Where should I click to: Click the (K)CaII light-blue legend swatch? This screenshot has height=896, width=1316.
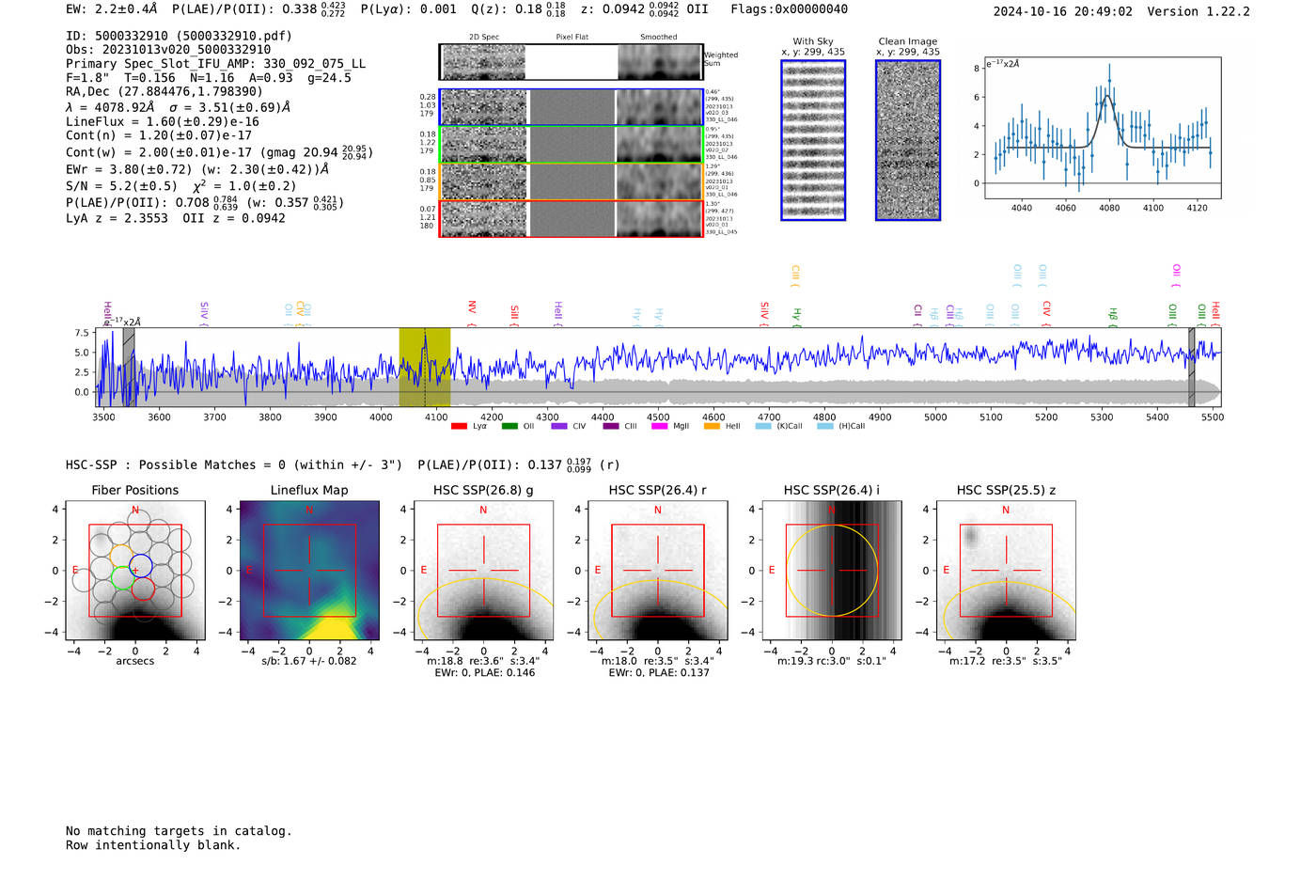(x=762, y=426)
